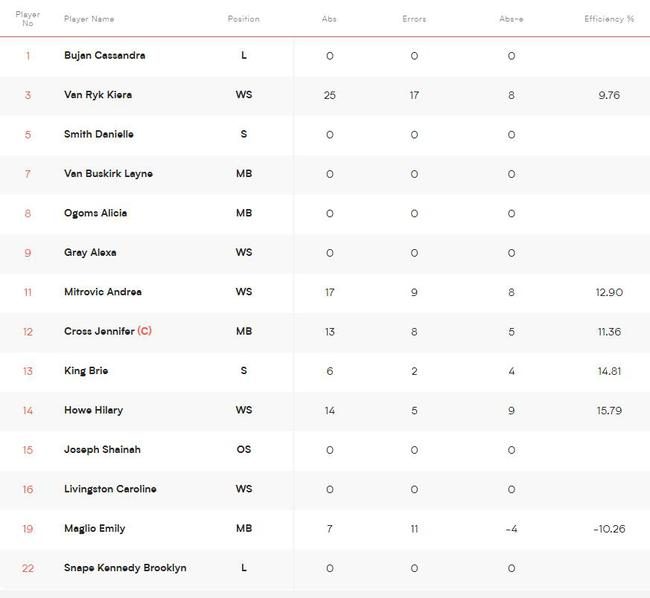The image size is (650, 598).
Task: Open Van Ryk Kiera's player entry
Action: (x=98, y=95)
